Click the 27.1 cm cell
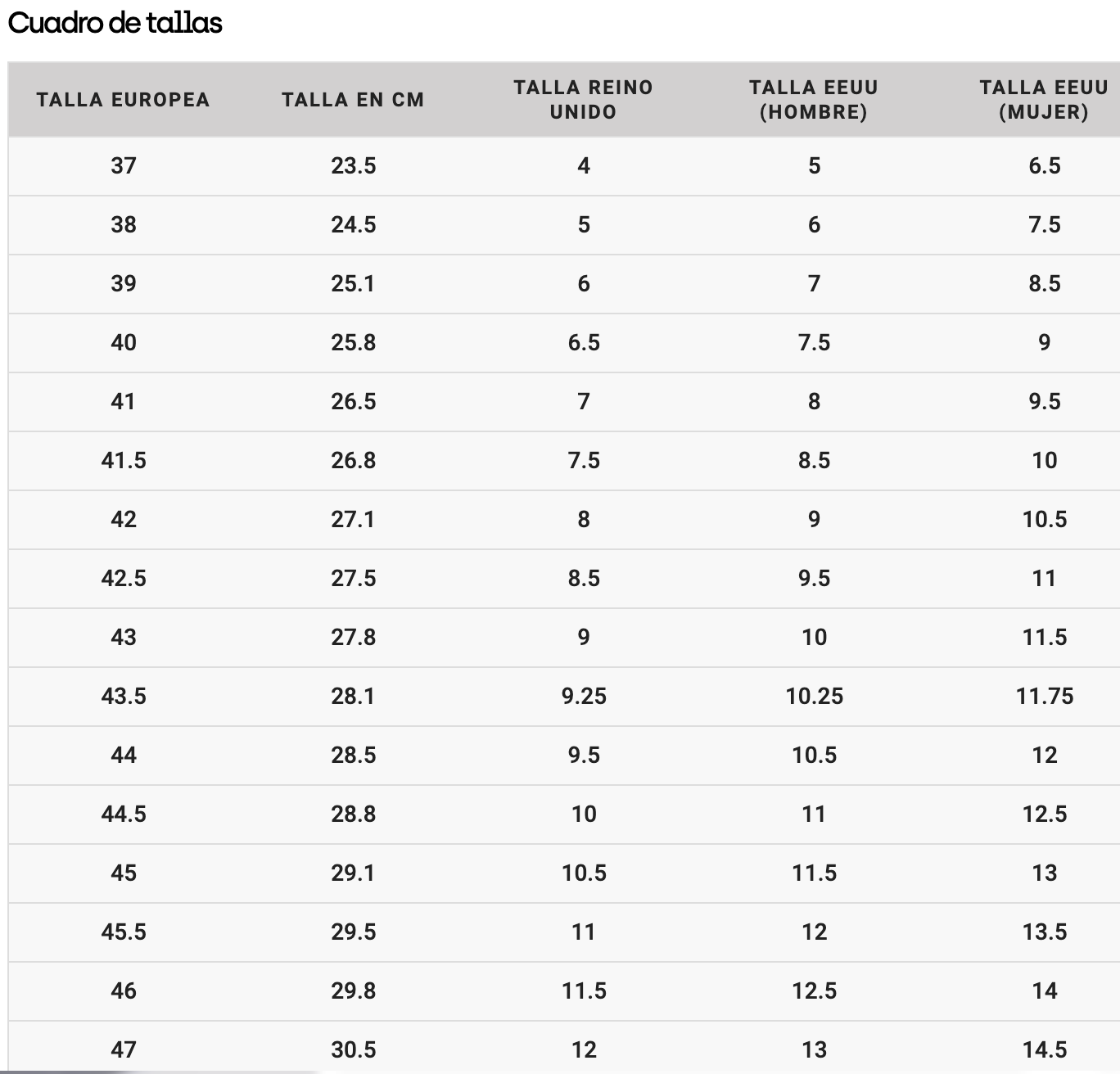The width and height of the screenshot is (1120, 1074). click(354, 519)
